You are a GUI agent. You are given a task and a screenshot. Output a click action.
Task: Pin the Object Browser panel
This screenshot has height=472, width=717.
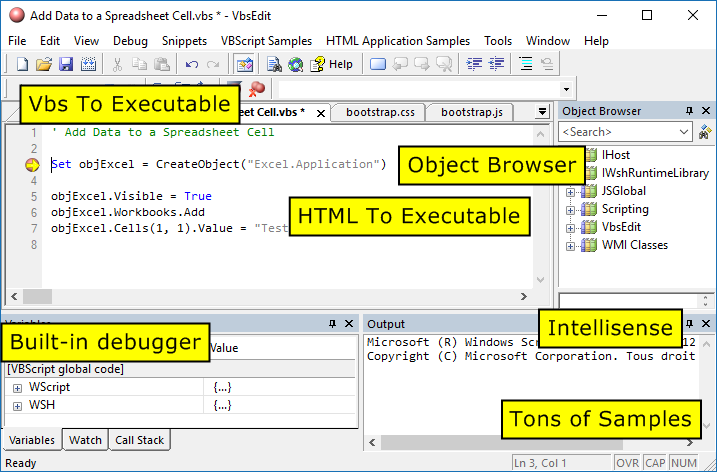689,111
